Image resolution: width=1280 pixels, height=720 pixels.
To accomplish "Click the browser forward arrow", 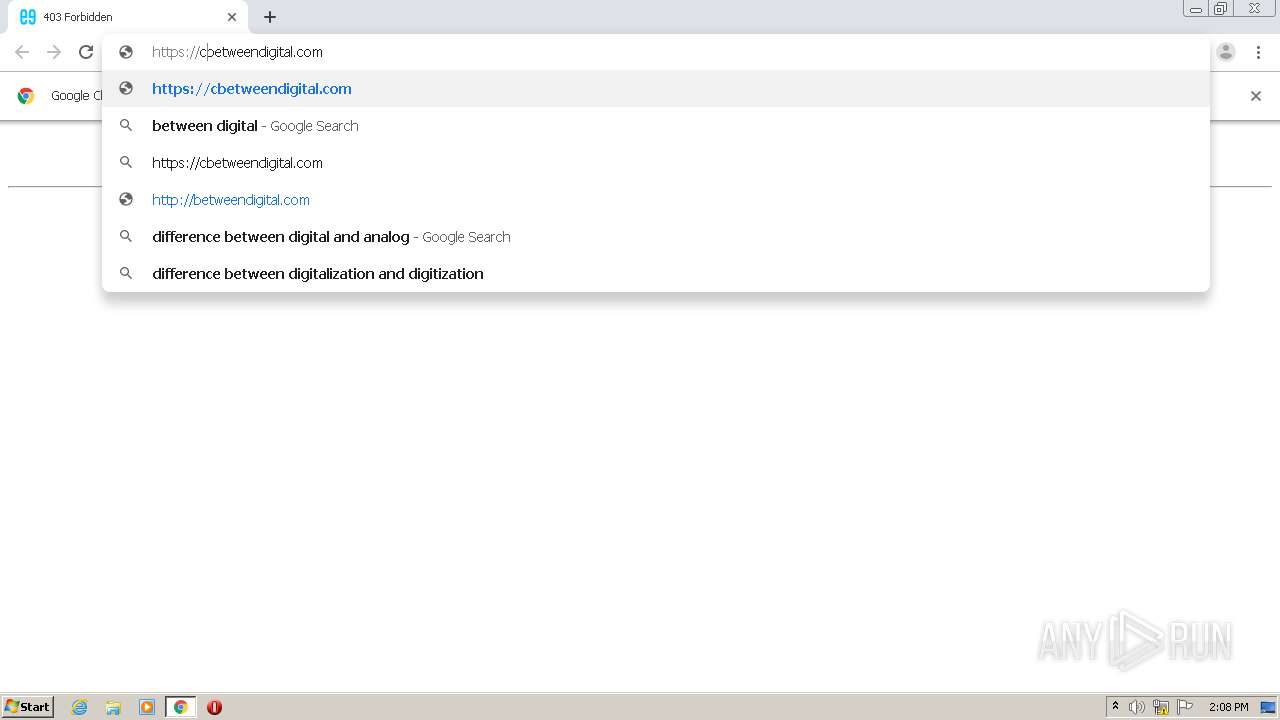I will tap(54, 52).
